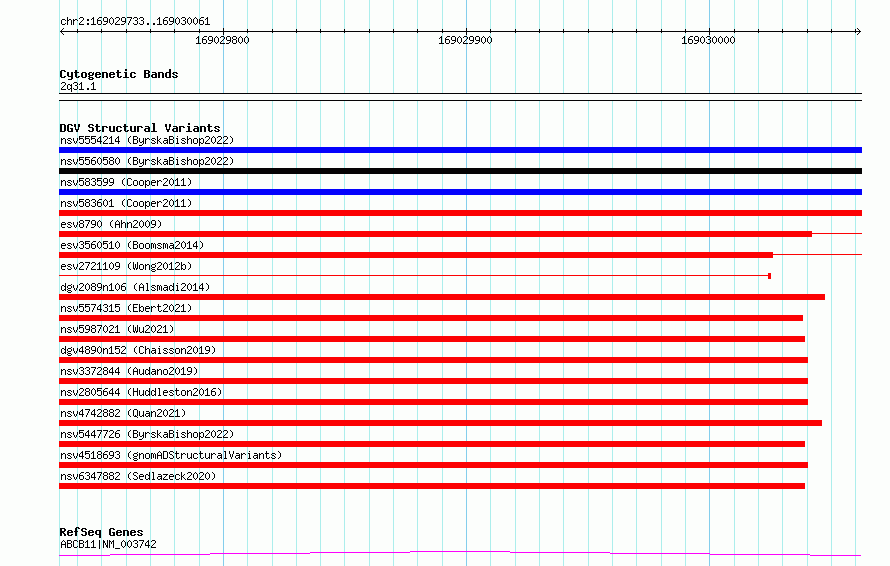
Task: Click the 169030000 ruler position label
Action: 708,40
